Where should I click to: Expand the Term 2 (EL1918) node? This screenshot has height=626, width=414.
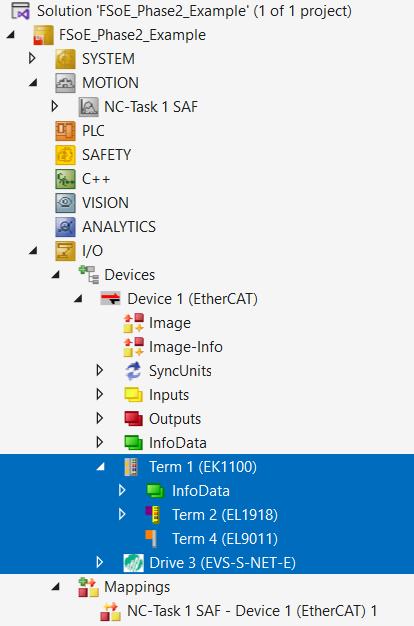123,514
